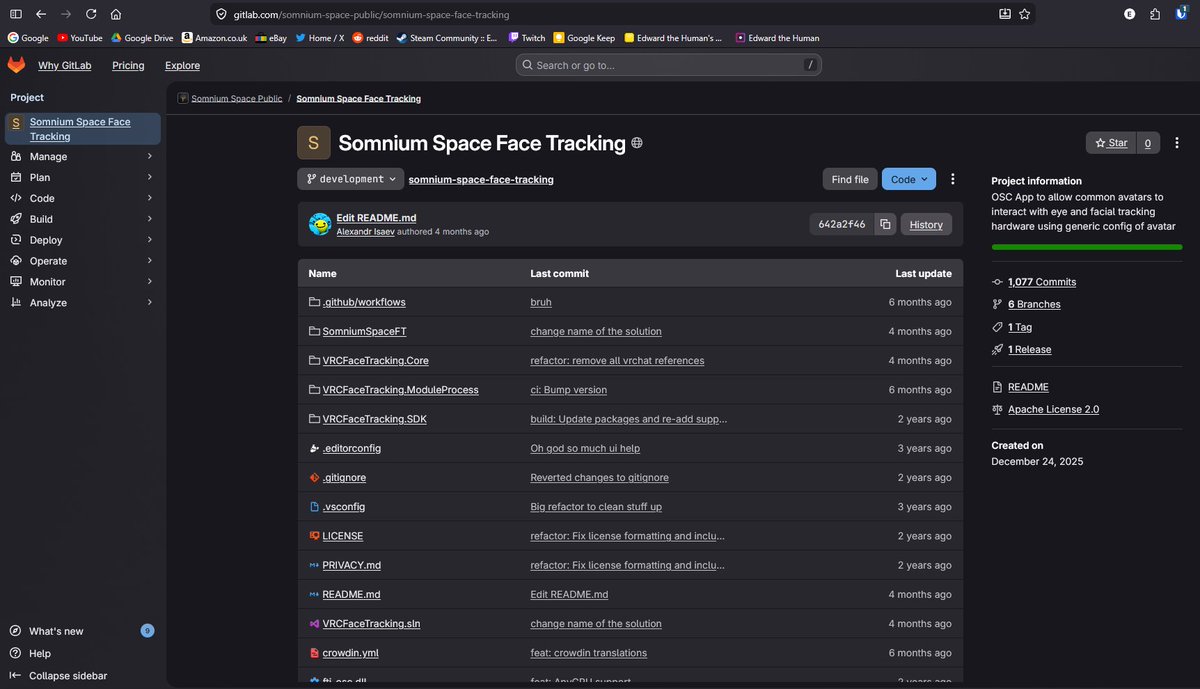Image resolution: width=1200 pixels, height=689 pixels.
Task: Open the 6 Branches link
Action: [1034, 304]
